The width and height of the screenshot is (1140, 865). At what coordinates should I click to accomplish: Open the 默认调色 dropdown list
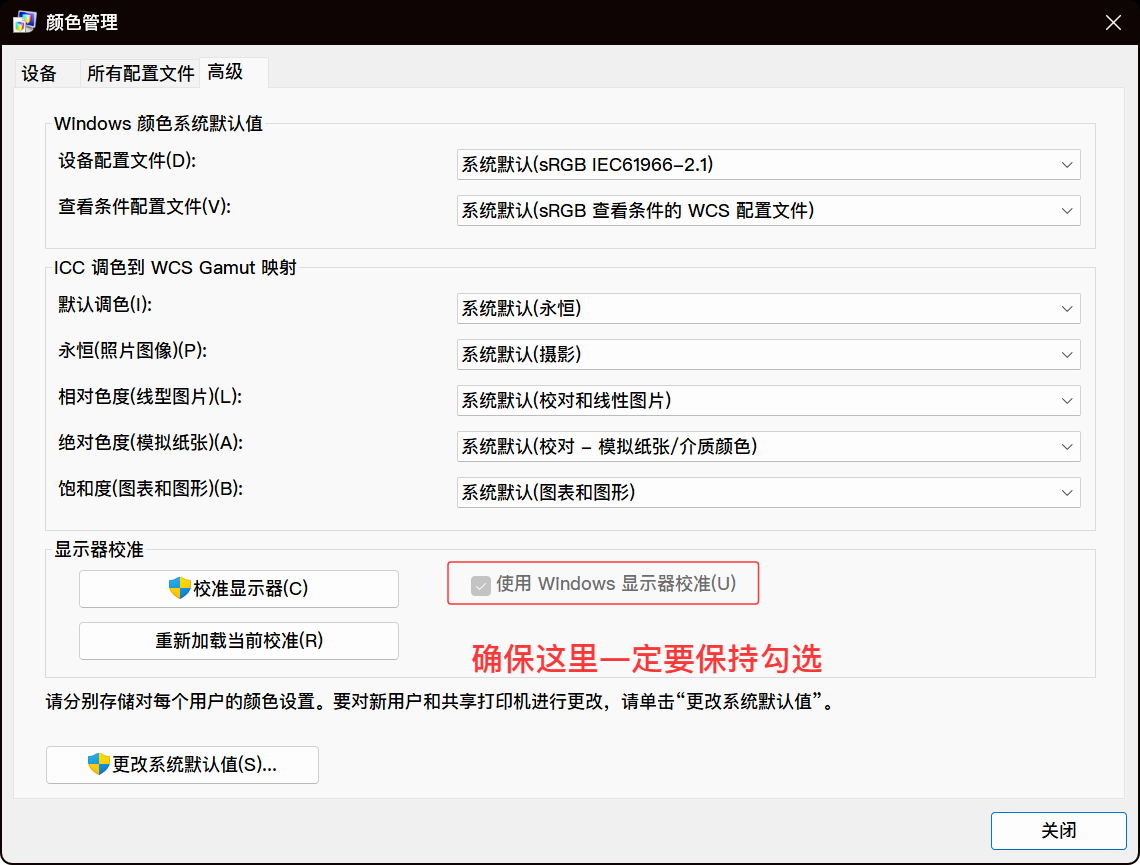(x=768, y=309)
